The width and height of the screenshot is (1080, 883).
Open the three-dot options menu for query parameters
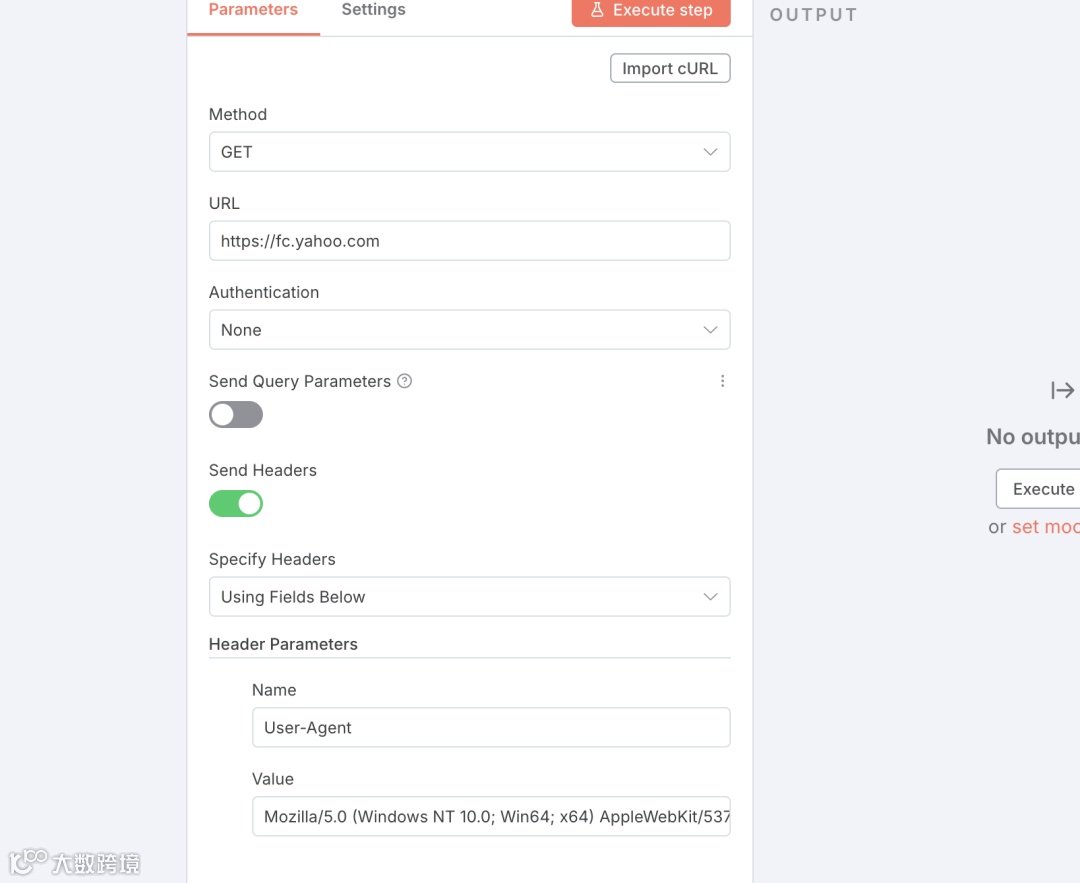pos(722,381)
